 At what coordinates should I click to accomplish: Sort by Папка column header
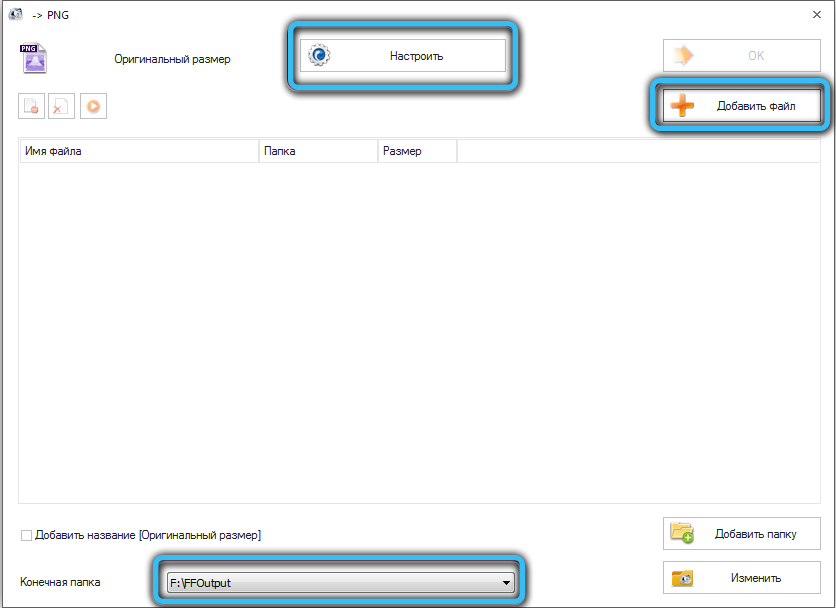click(318, 151)
